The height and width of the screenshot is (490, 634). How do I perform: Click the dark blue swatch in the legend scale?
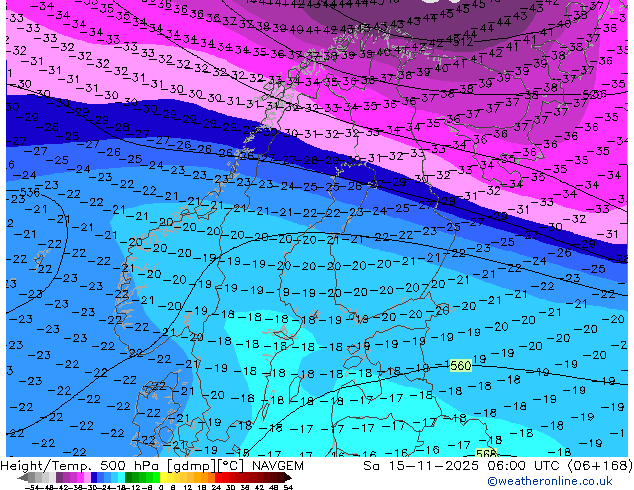(x=94, y=477)
